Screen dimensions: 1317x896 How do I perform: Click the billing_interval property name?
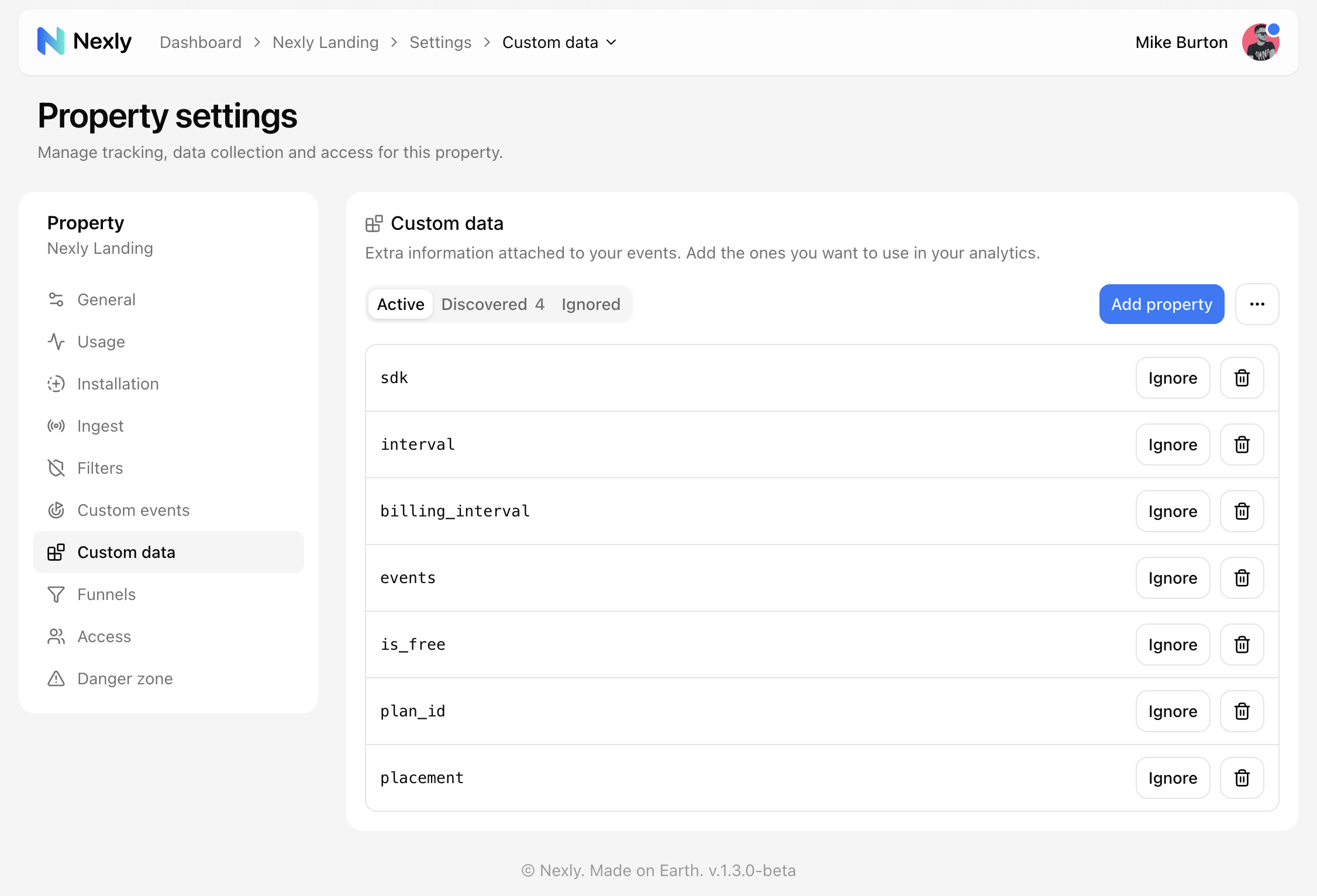[455, 511]
